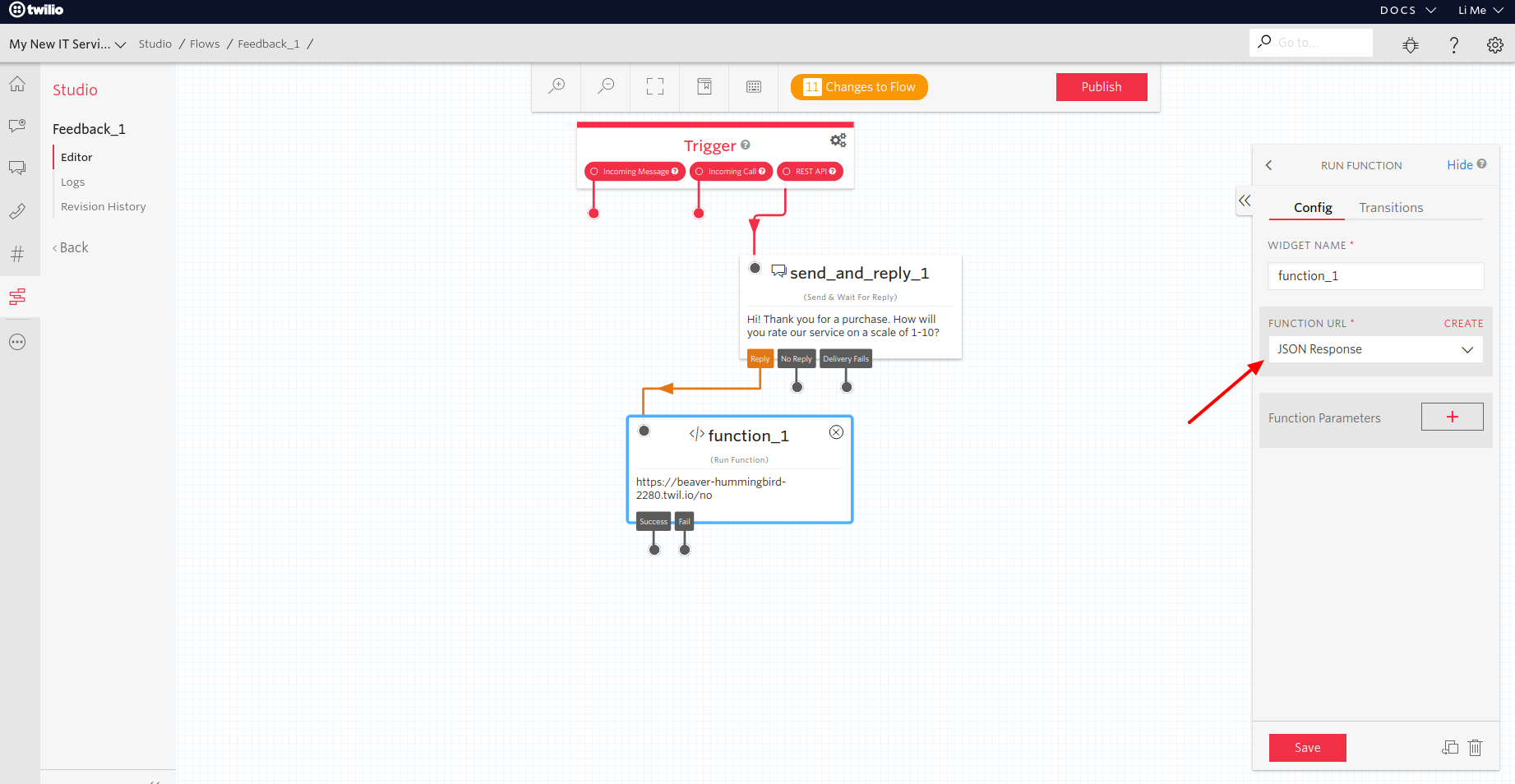Open the Phone Numbers hashtag icon in sidebar
The width and height of the screenshot is (1515, 784).
point(18,254)
